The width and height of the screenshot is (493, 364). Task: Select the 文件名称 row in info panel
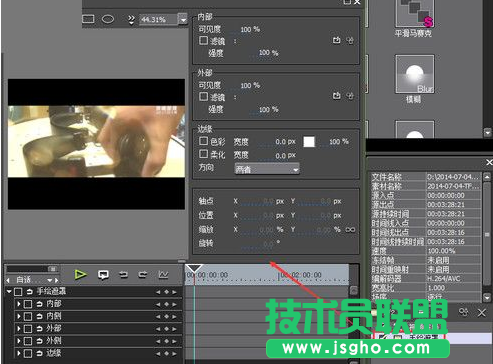coord(426,177)
